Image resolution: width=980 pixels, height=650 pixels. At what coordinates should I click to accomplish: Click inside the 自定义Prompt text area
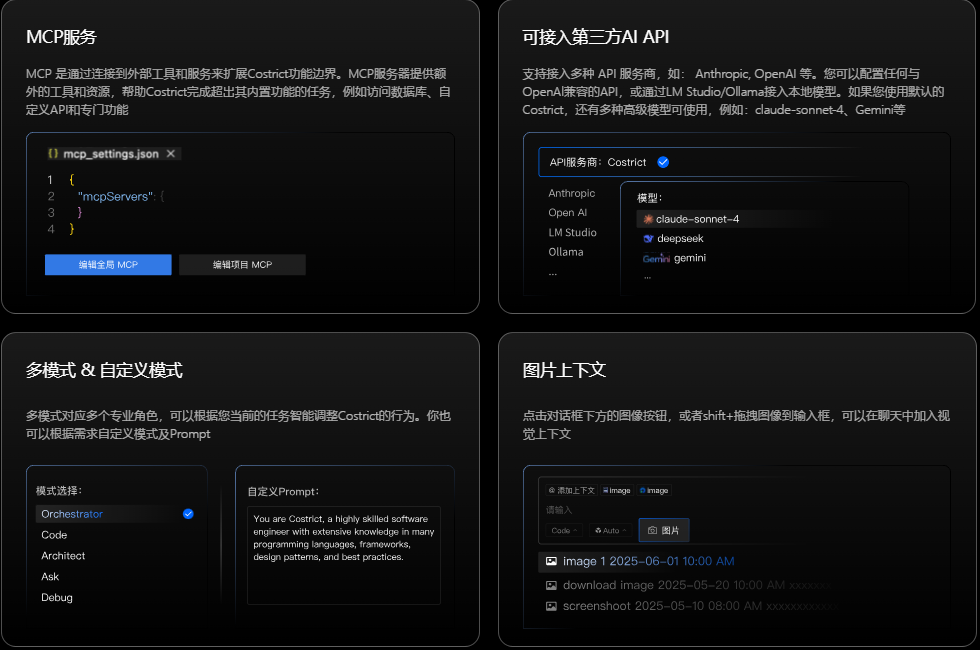click(x=344, y=555)
